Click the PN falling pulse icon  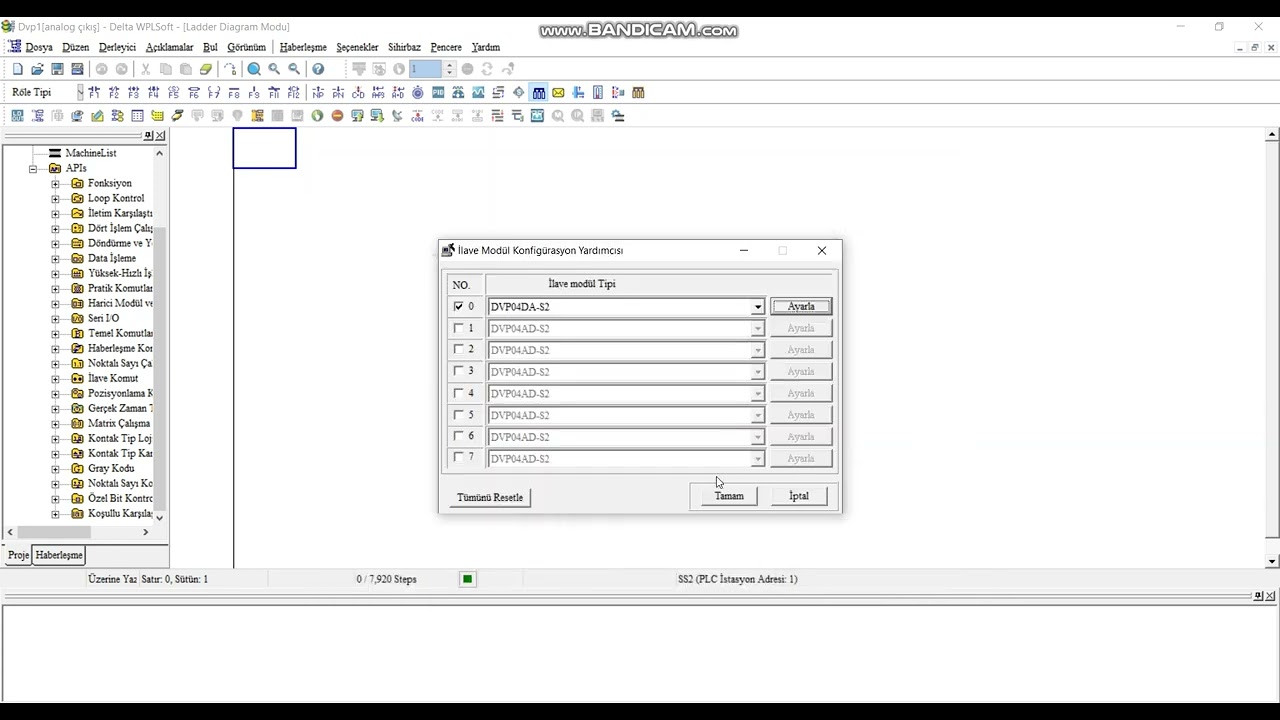[338, 92]
